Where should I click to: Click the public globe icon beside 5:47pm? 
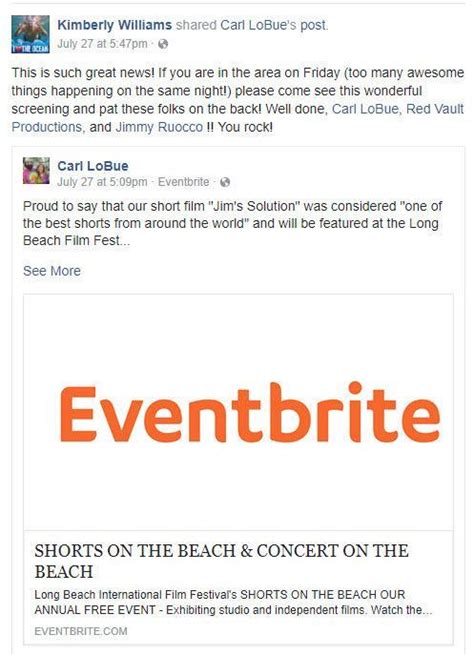163,44
